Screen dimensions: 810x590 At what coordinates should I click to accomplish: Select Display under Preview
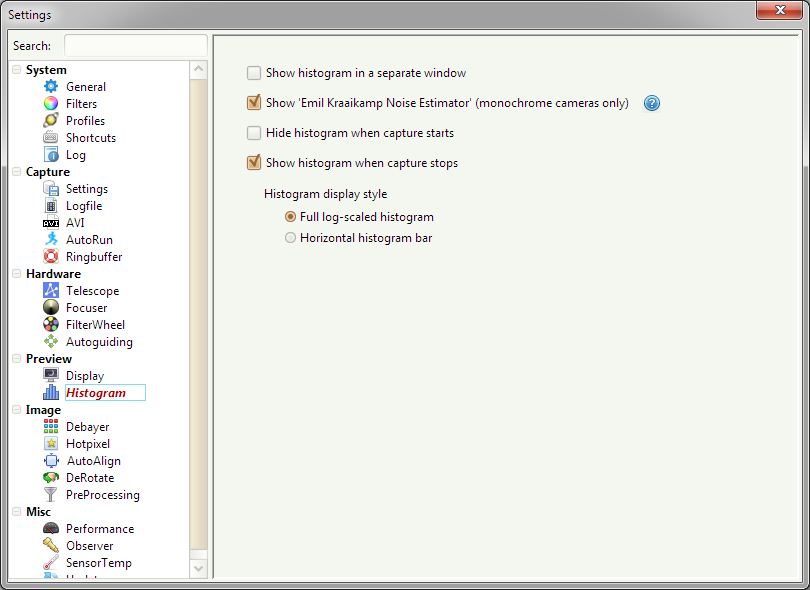point(85,376)
